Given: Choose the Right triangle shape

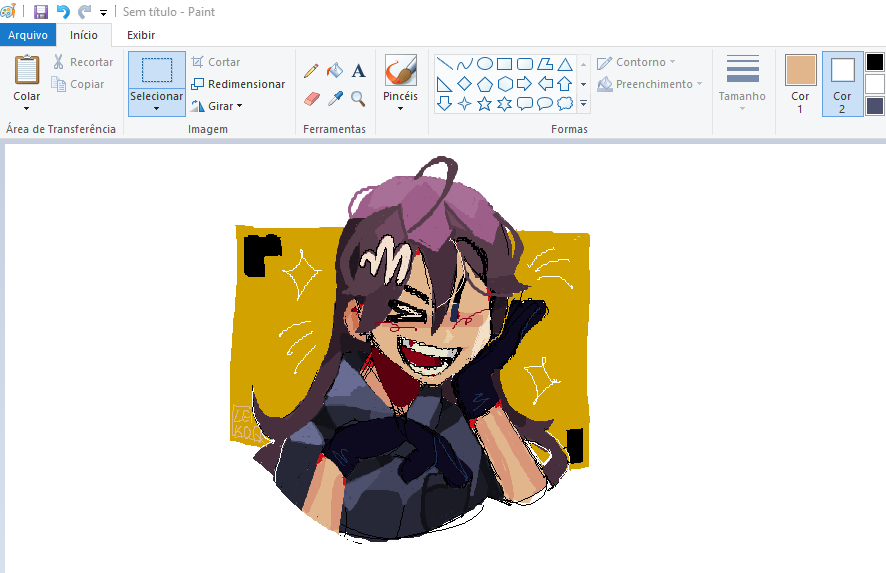Looking at the screenshot, I should [445, 84].
